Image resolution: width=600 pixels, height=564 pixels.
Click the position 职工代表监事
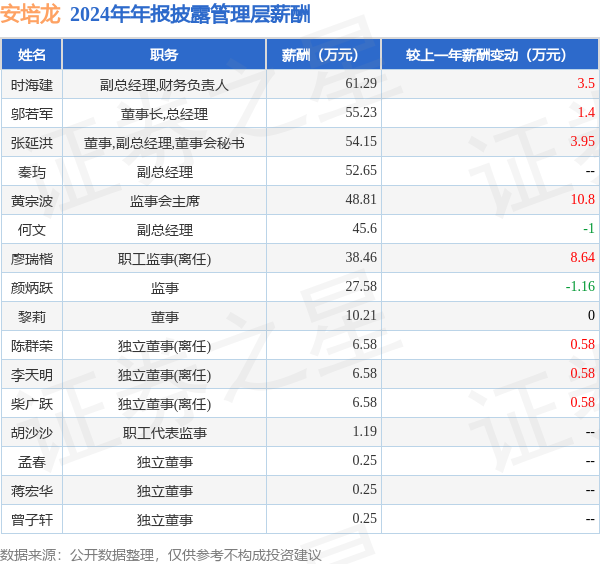[x=164, y=433]
